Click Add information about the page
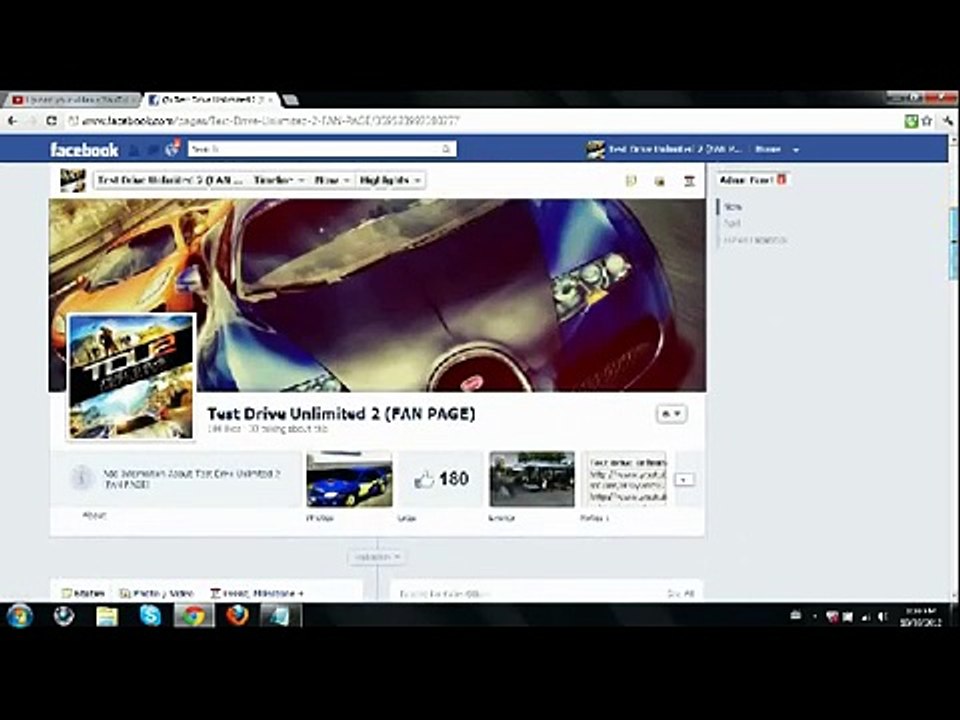Screen dimensions: 960x720 point(192,479)
